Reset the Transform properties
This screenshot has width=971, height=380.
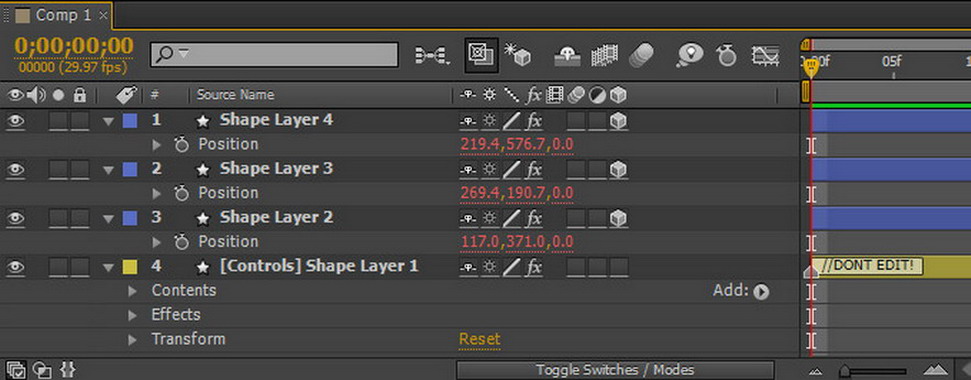pyautogui.click(x=479, y=339)
